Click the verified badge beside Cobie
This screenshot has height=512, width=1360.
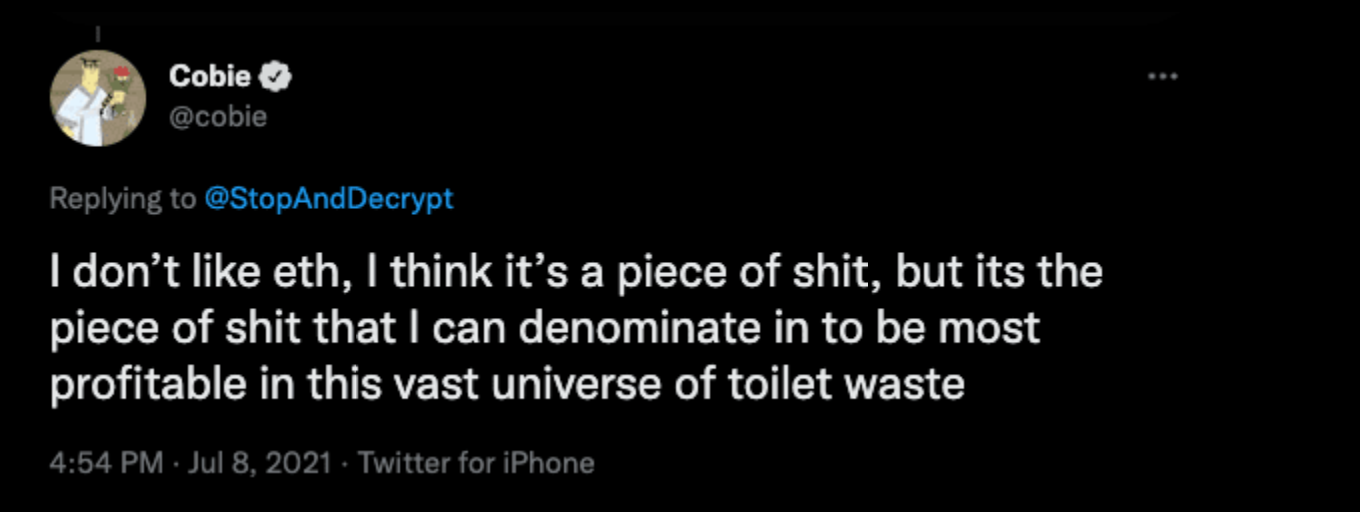(275, 76)
